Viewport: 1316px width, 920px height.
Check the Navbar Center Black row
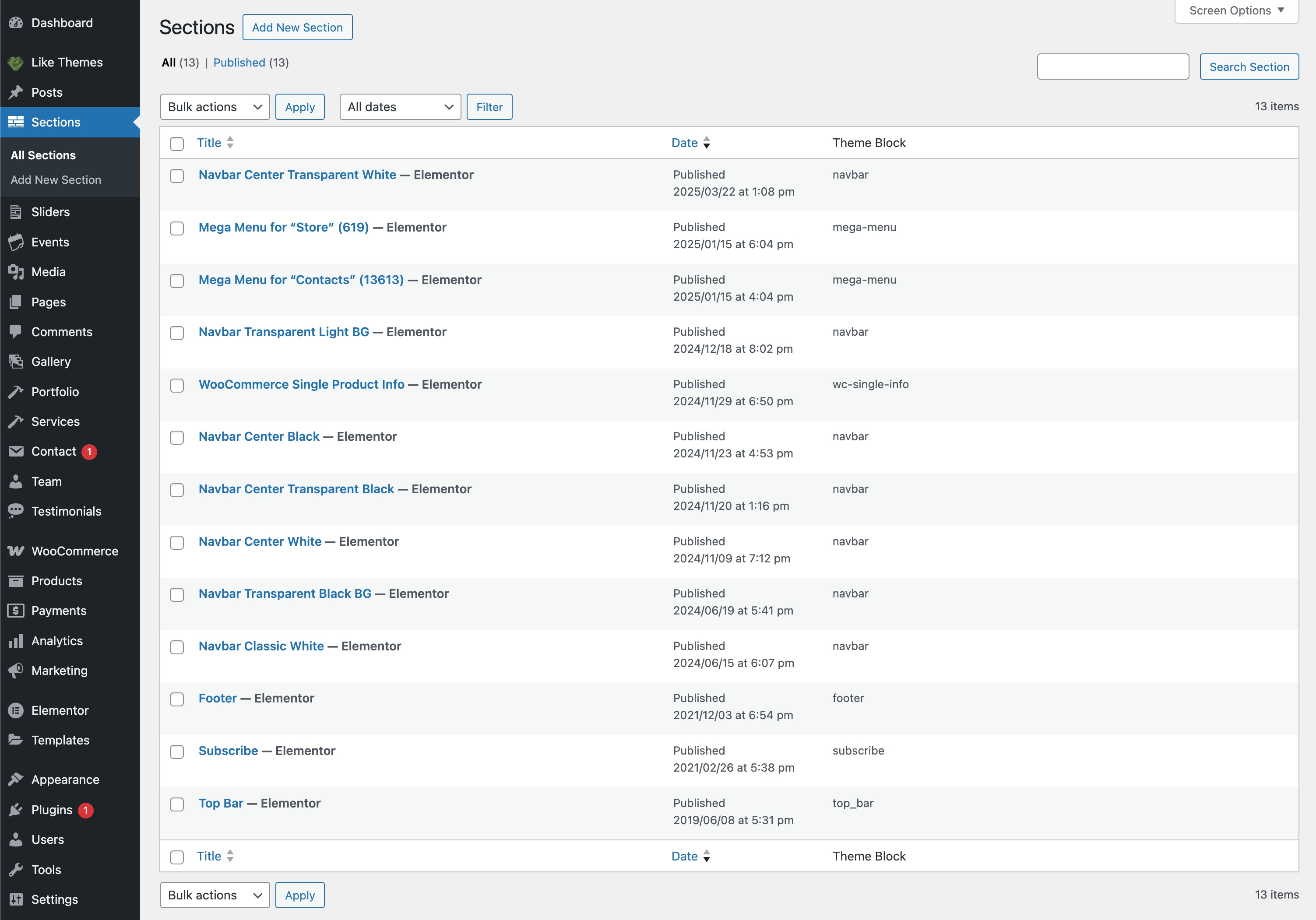(177, 438)
